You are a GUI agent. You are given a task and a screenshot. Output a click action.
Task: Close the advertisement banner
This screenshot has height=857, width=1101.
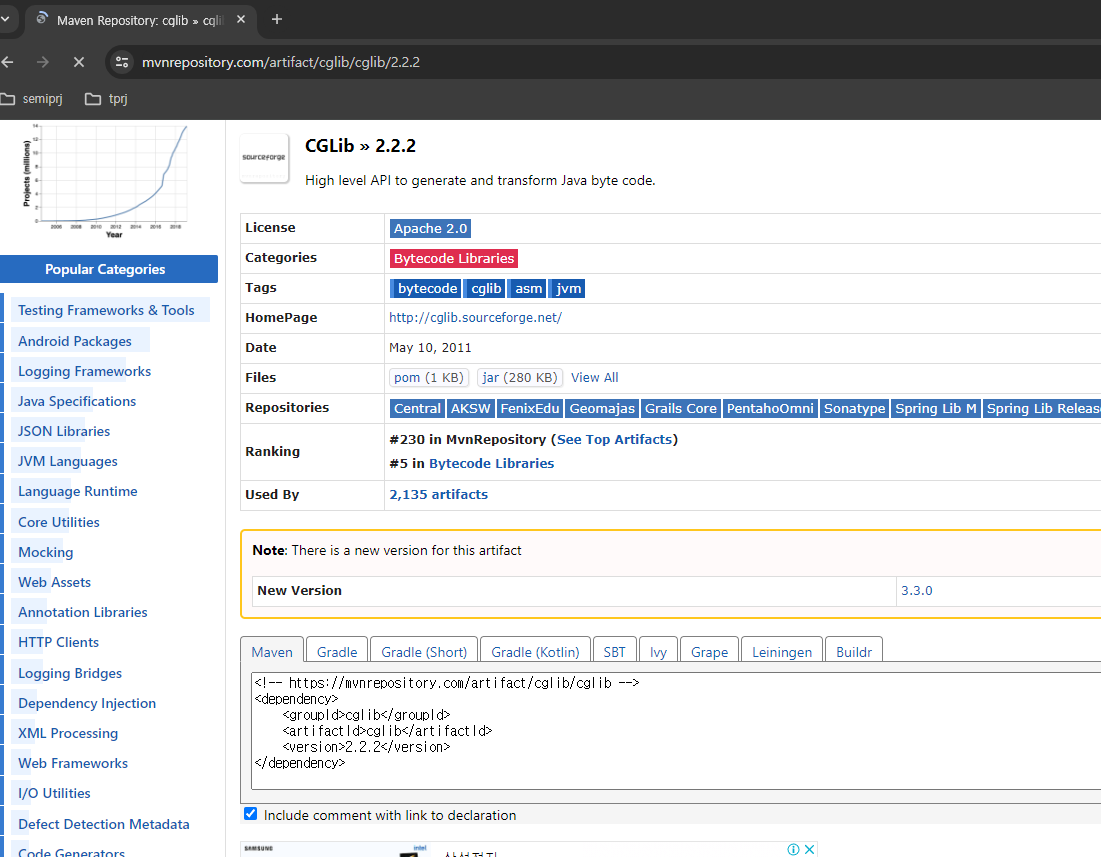pyautogui.click(x=810, y=849)
